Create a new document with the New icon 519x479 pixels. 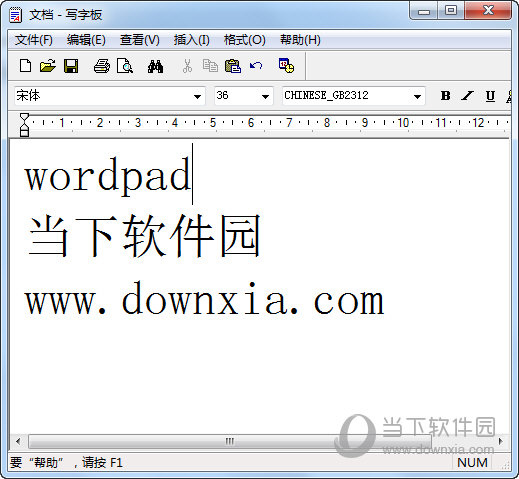click(x=25, y=66)
